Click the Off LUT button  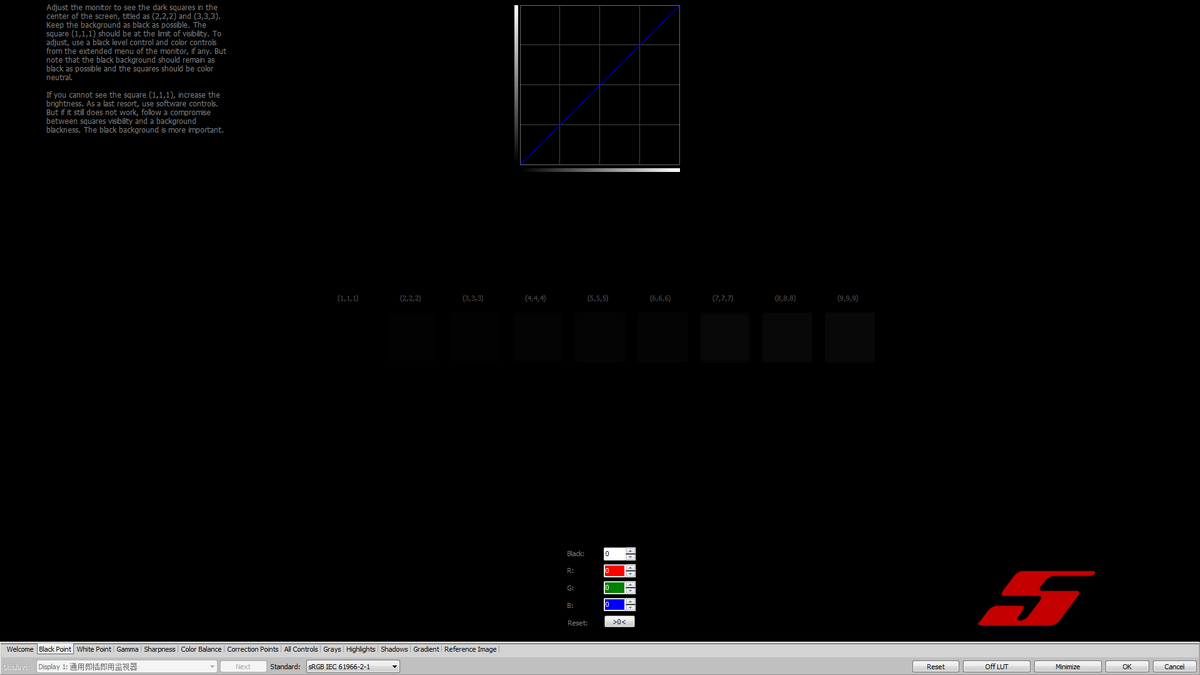click(x=996, y=666)
